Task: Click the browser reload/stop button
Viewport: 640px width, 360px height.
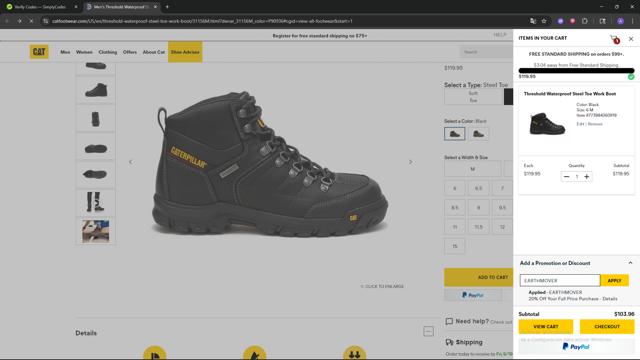Action: (x=31, y=21)
